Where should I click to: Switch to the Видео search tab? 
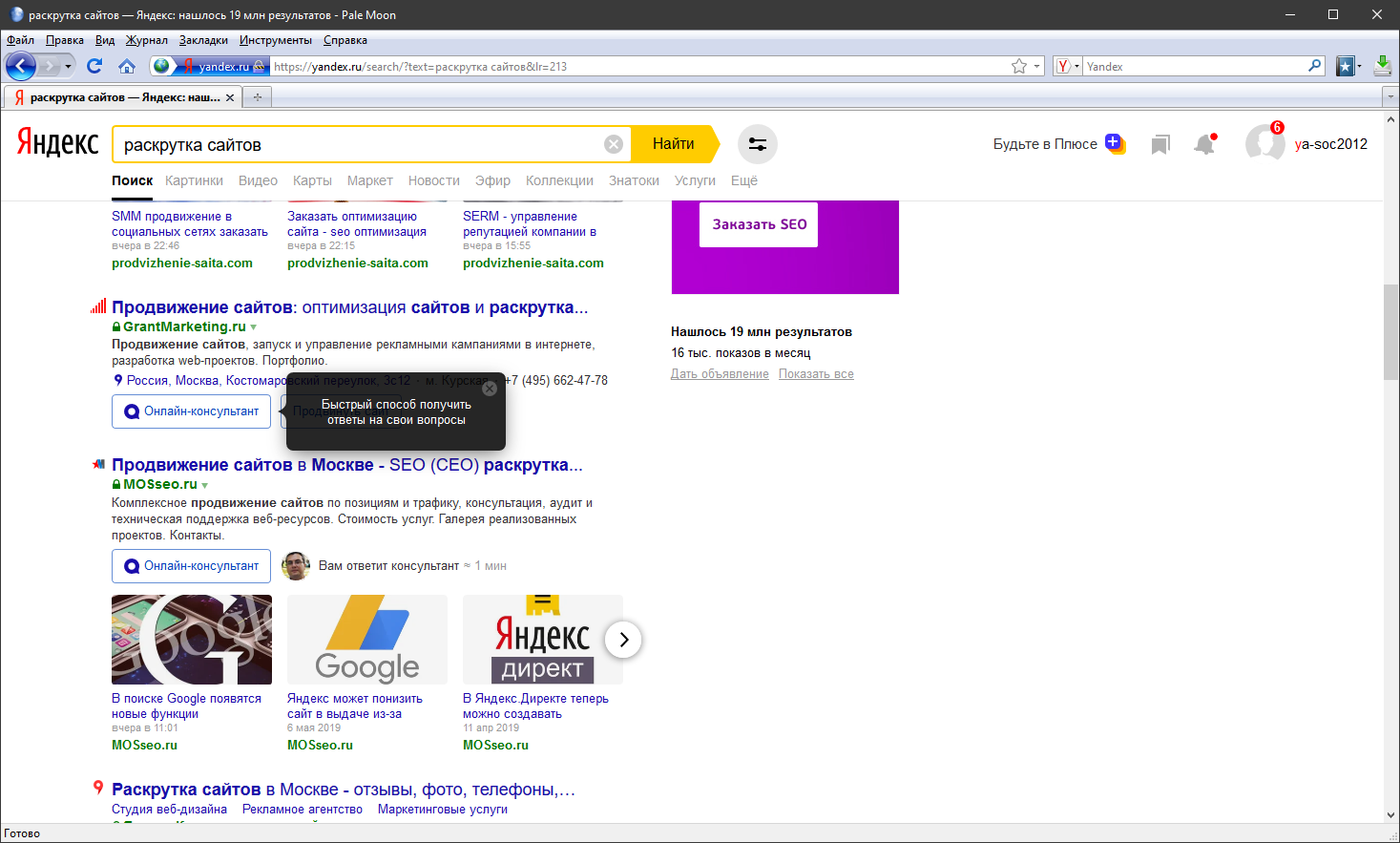(258, 180)
